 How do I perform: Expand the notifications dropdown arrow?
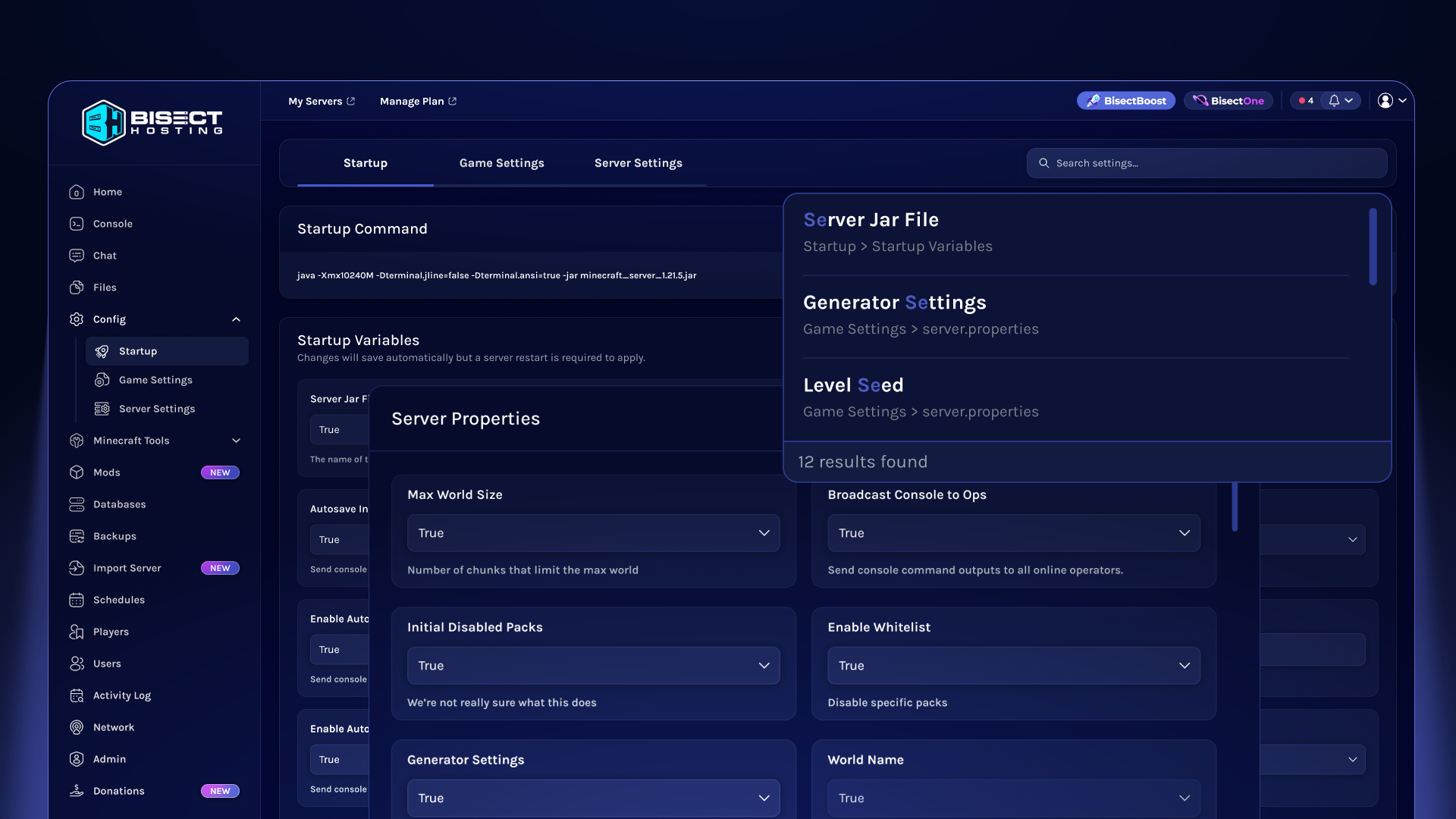(x=1349, y=101)
